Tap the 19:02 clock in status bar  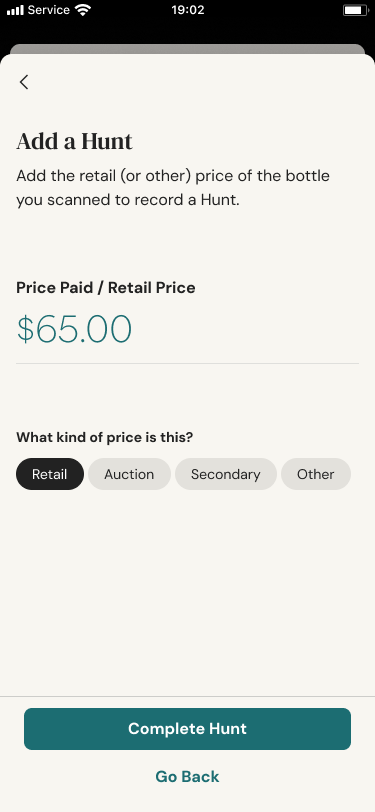point(188,10)
